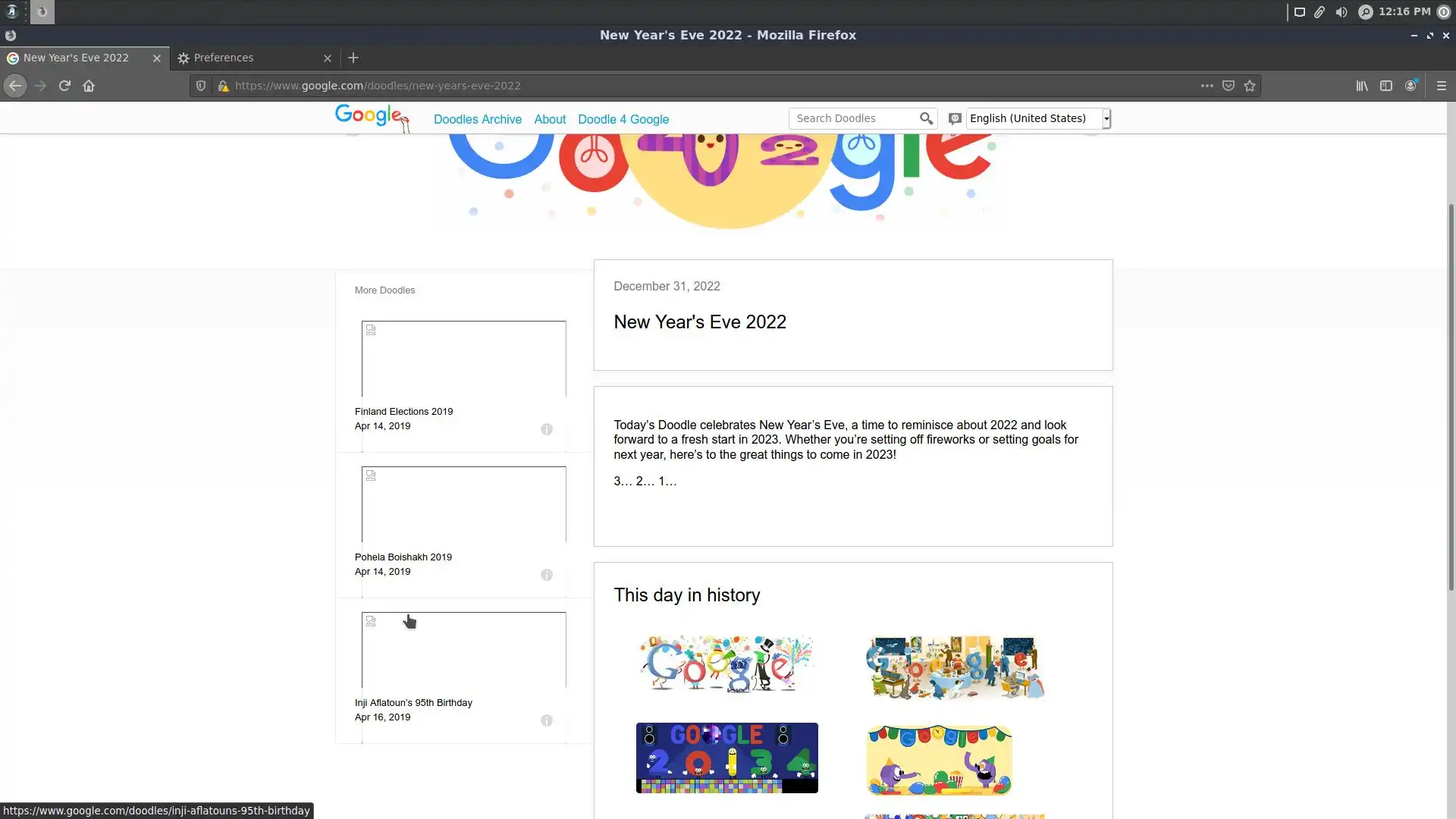Open the Doodles Archive link
This screenshot has height=819, width=1456.
coord(478,119)
